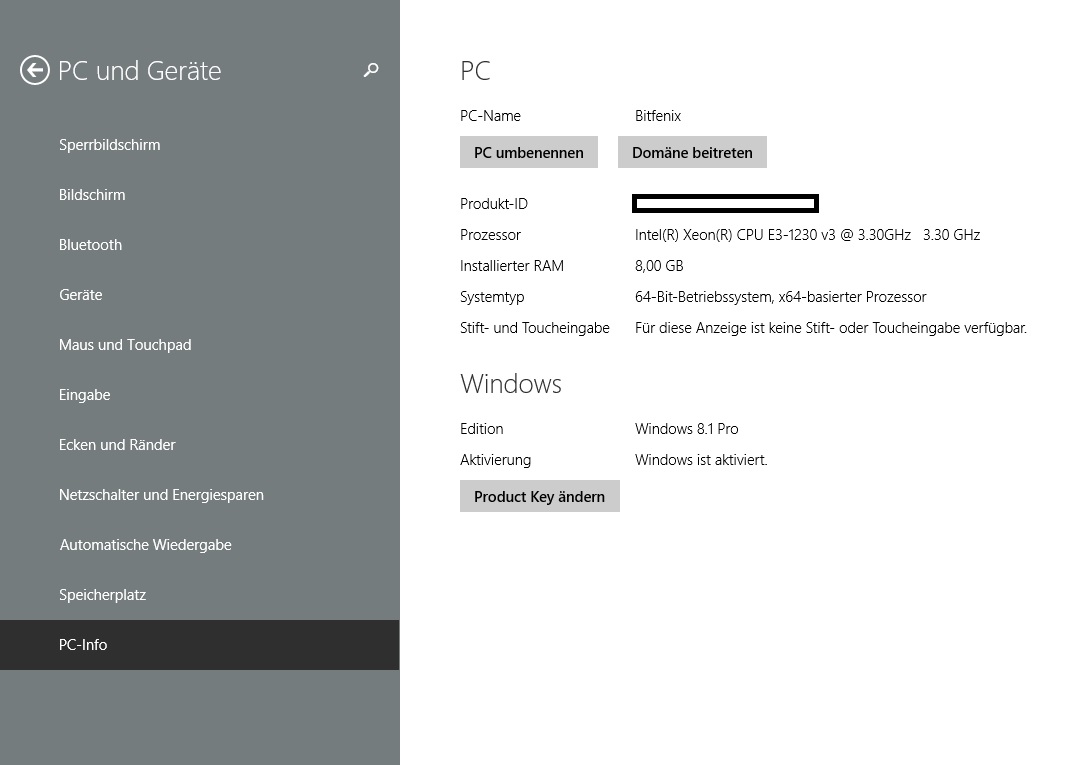Select the highlighted PC-Info entry

[200, 645]
